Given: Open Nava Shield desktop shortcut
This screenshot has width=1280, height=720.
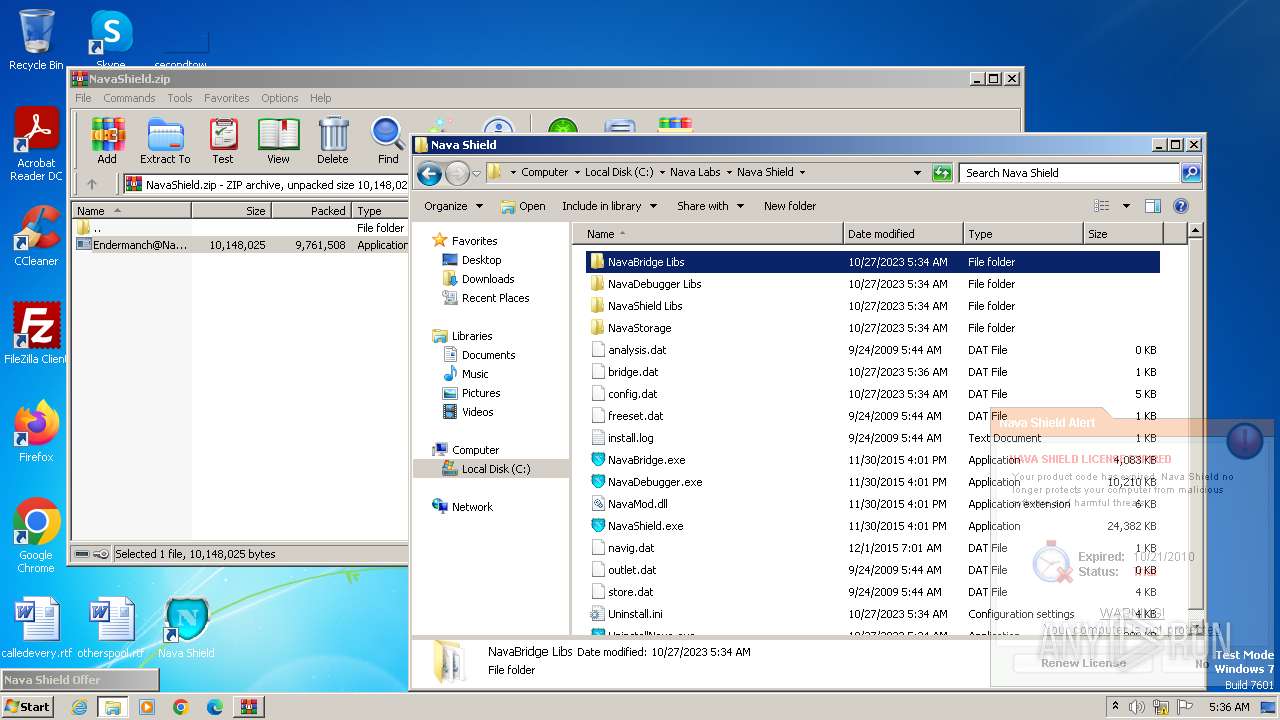Looking at the screenshot, I should (186, 628).
